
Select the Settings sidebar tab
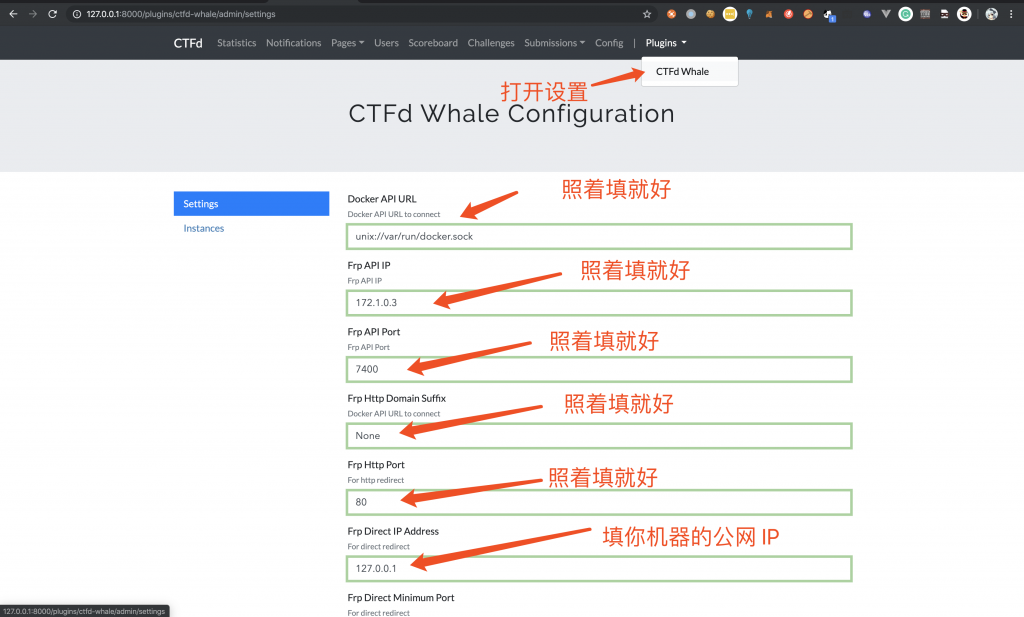click(x=251, y=204)
